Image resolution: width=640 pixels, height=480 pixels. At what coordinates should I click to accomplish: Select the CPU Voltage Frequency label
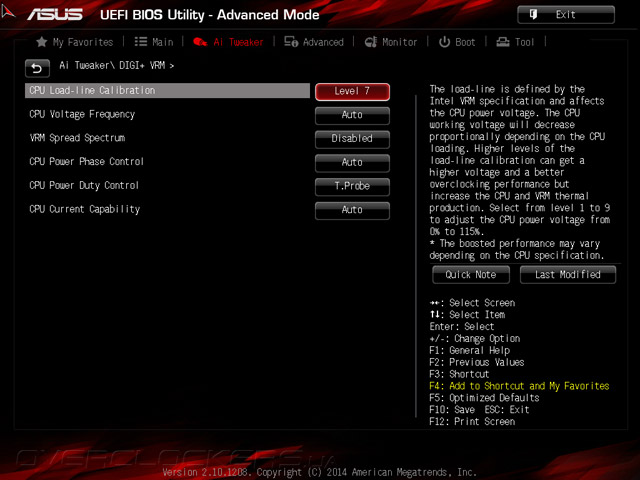[x=82, y=114]
